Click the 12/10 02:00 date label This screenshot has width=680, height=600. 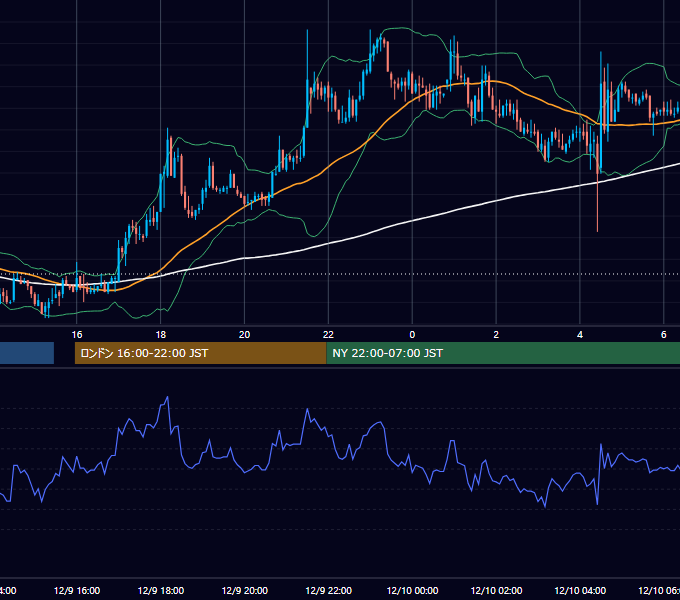tap(496, 591)
